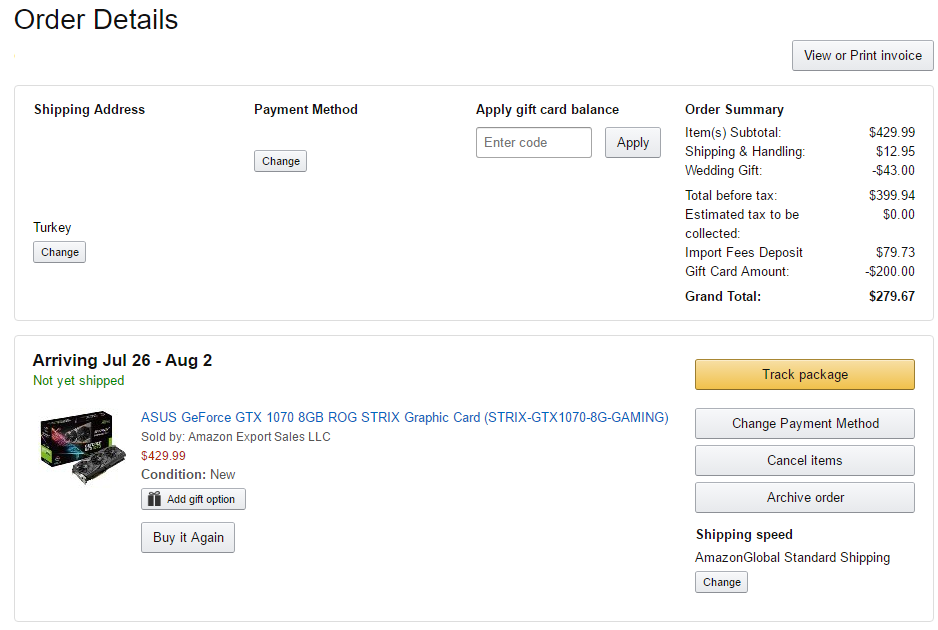This screenshot has height=630, width=938.
Task: Click the gift icon in Add gift option
Action: click(154, 499)
